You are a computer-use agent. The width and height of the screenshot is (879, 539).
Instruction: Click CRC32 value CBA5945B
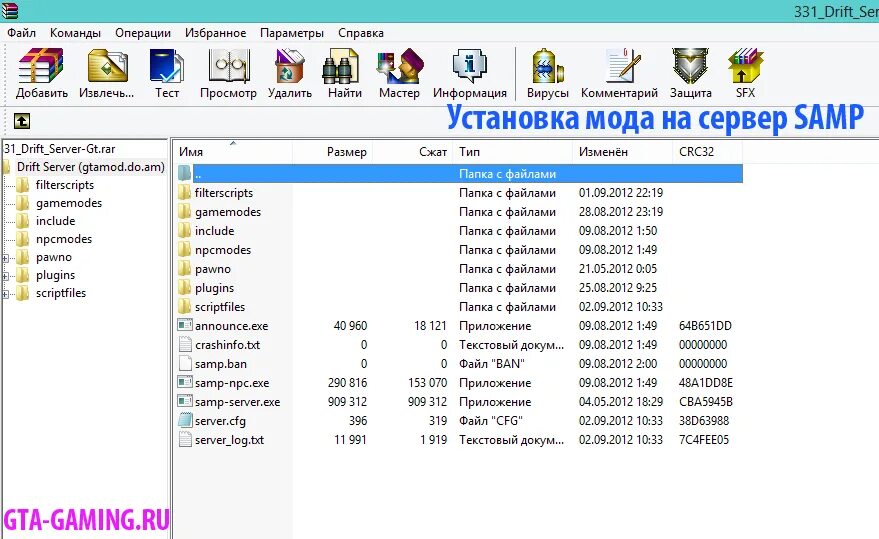click(x=706, y=402)
